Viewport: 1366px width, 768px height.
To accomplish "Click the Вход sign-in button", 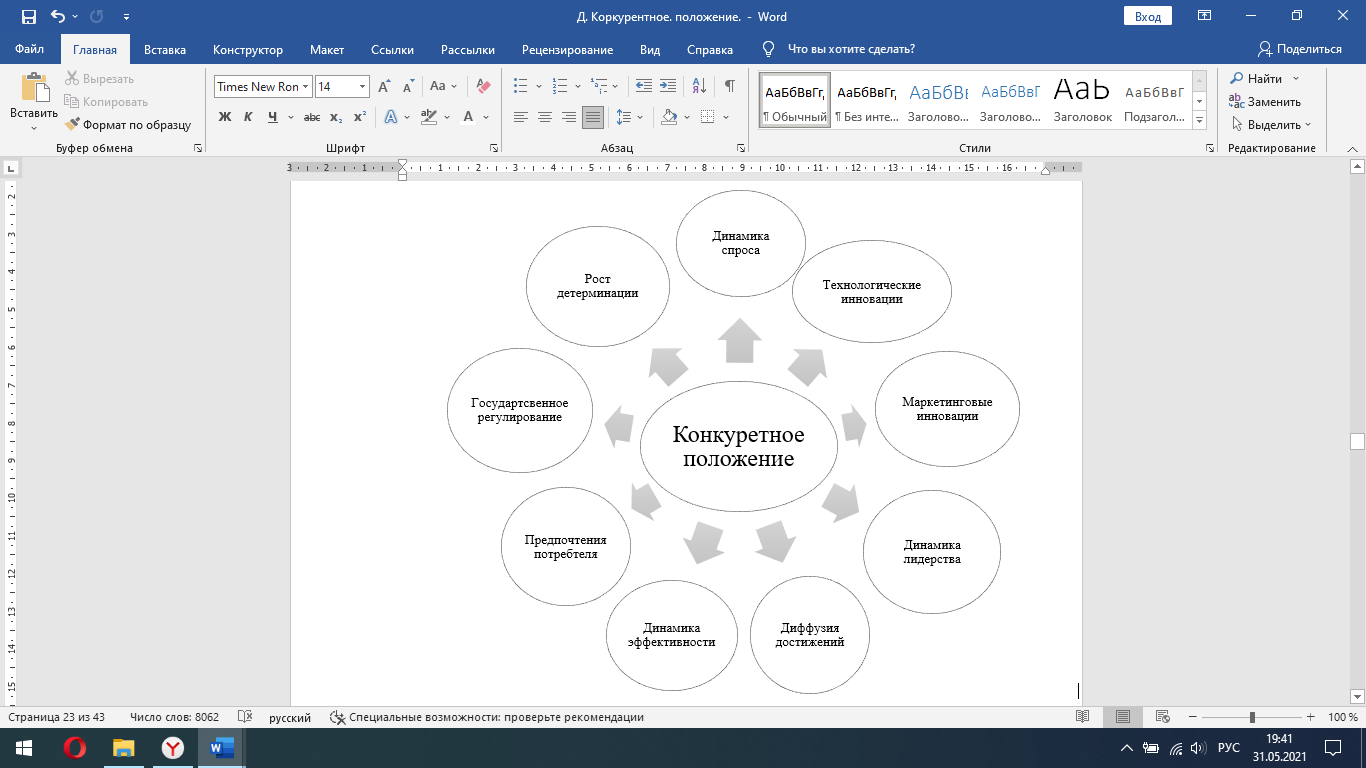I will pyautogui.click(x=1148, y=16).
